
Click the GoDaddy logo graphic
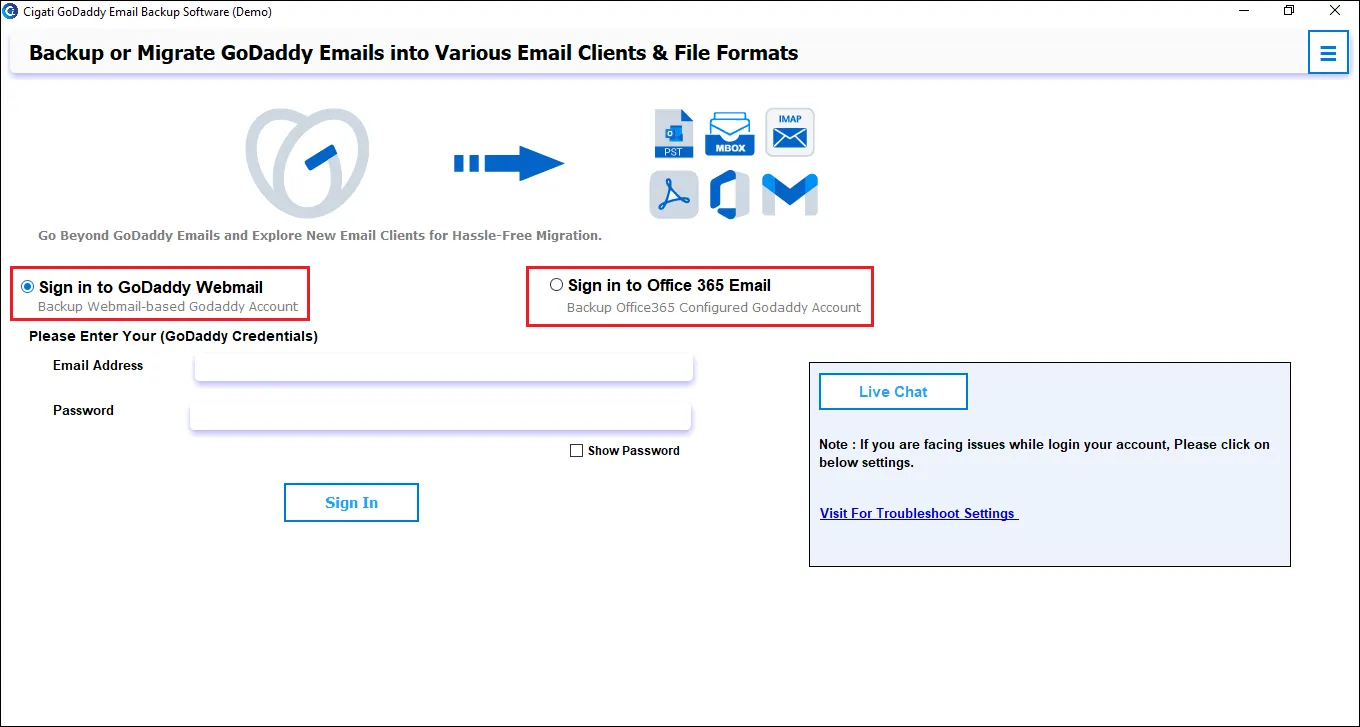click(308, 163)
